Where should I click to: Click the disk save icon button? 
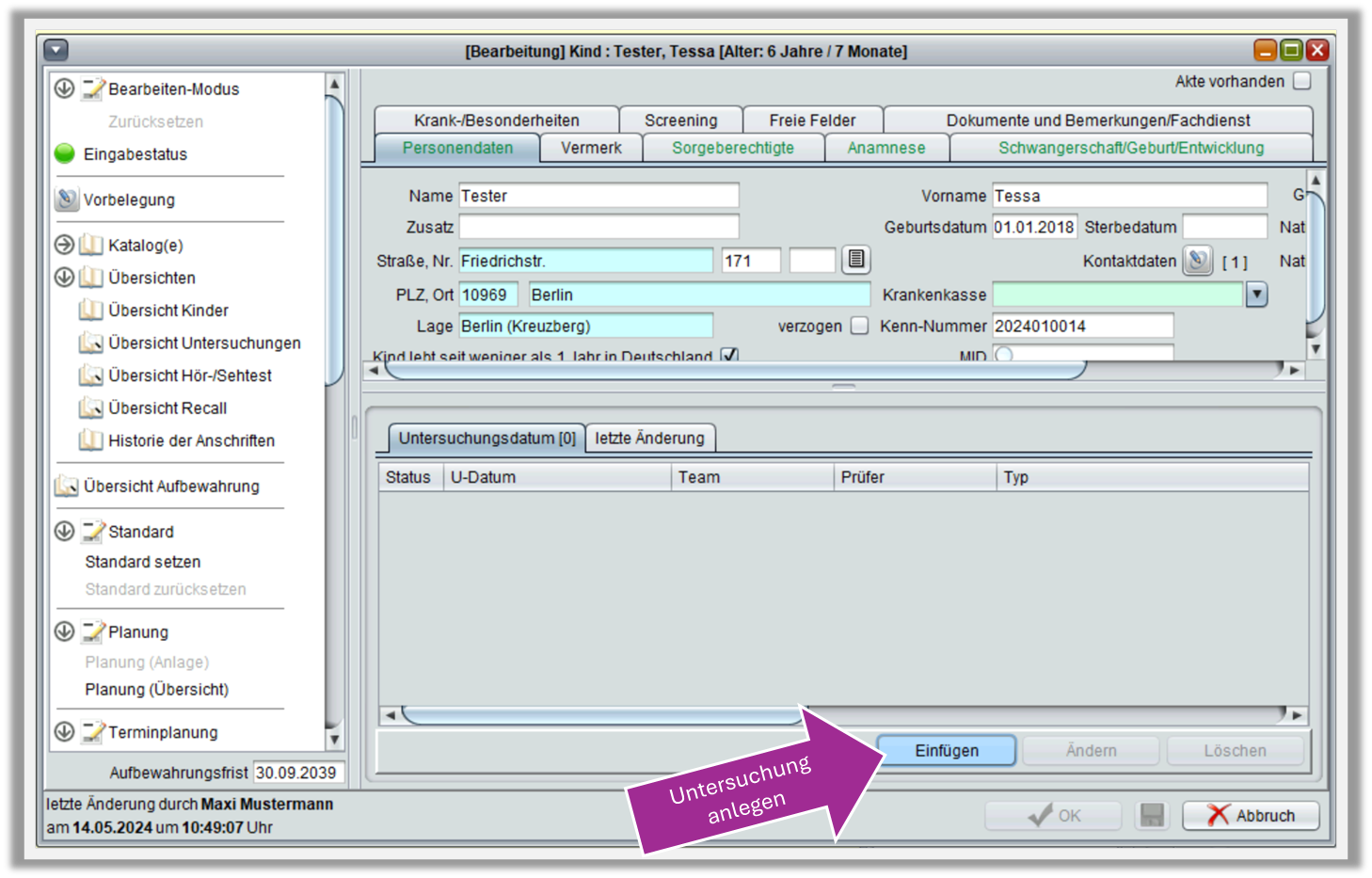pos(1152,815)
